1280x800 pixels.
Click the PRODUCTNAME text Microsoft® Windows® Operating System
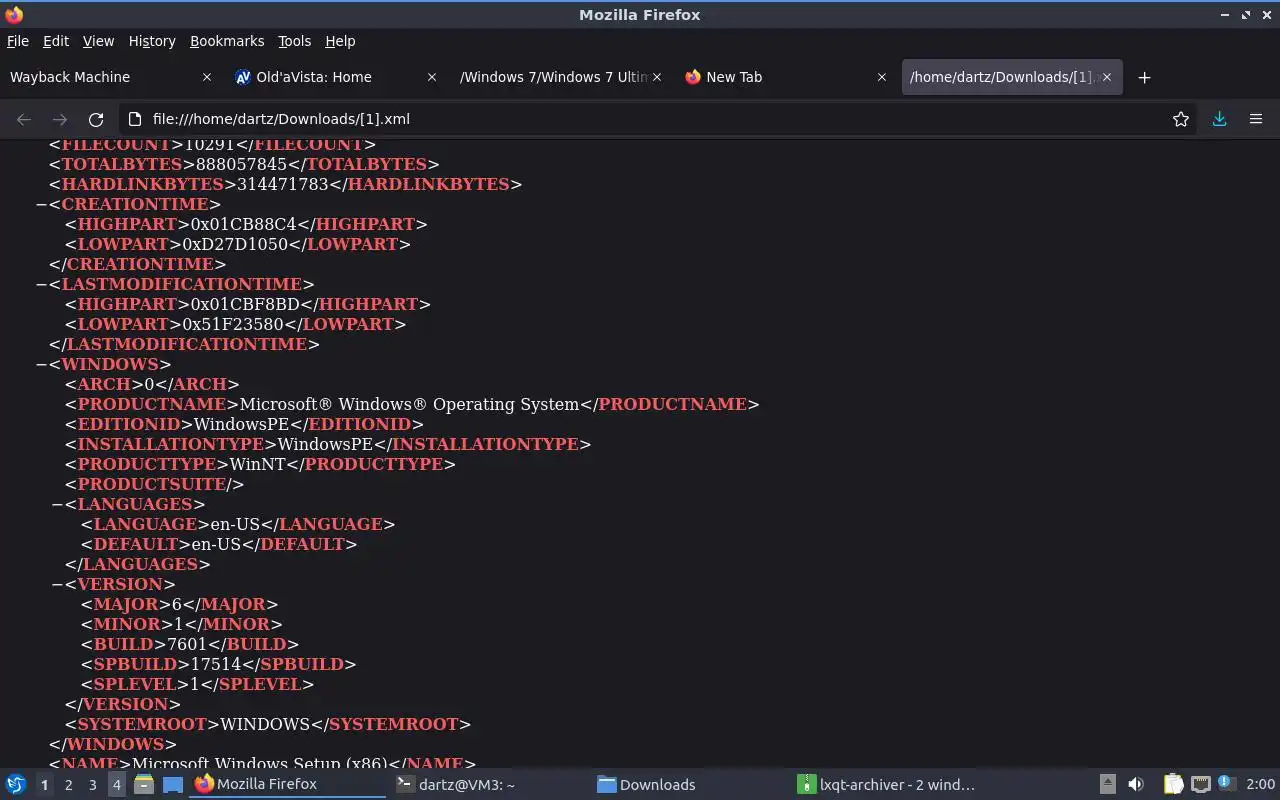point(410,404)
